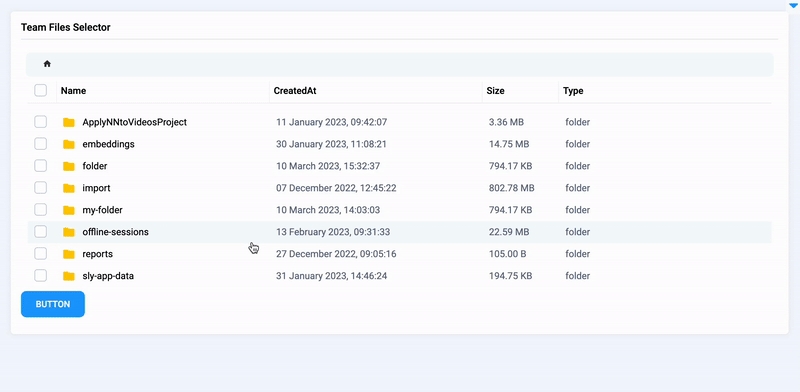Viewport: 800px width, 392px height.
Task: Open the offline-sessions folder name
Action: [115, 232]
